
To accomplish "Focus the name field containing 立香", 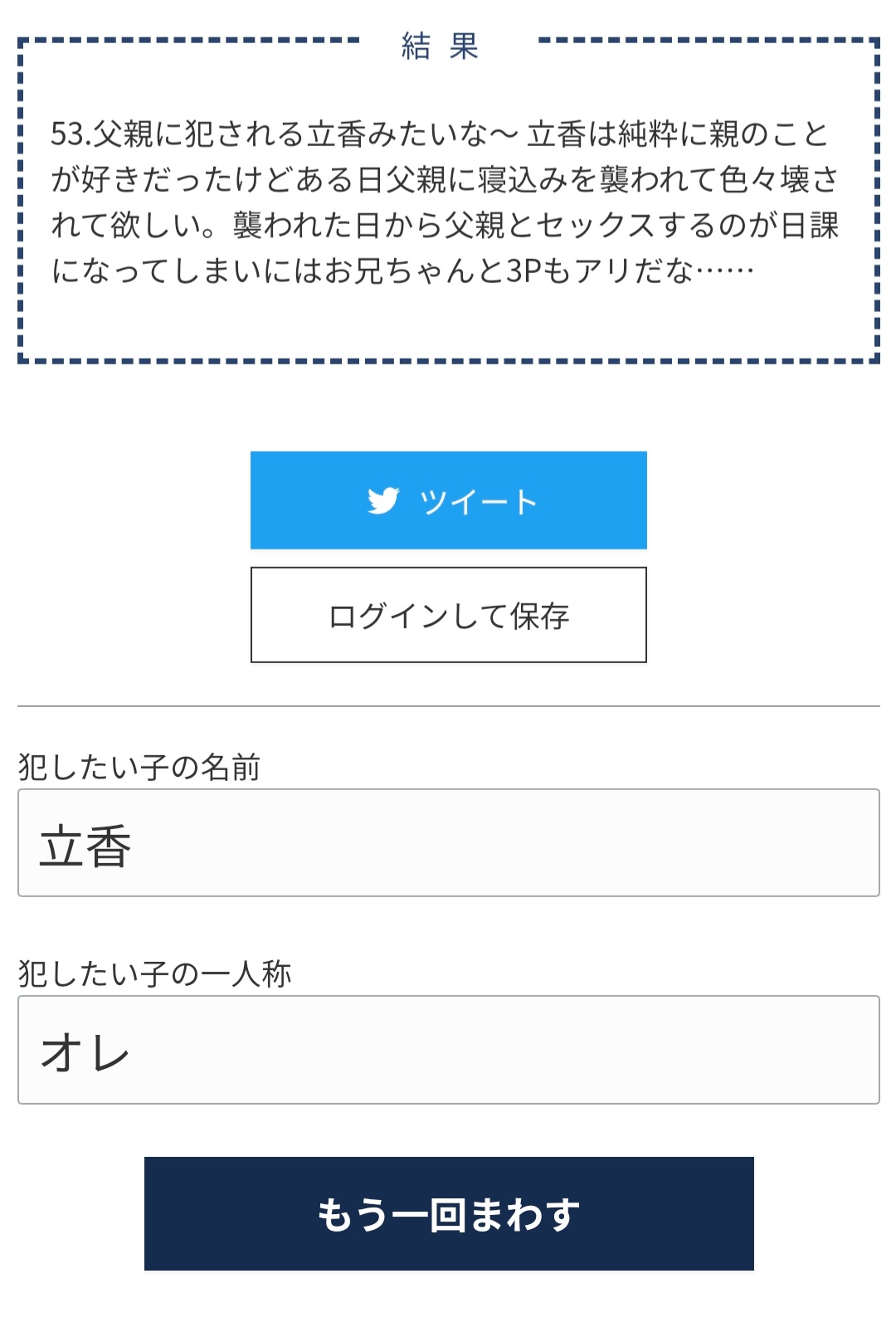I will point(448,842).
